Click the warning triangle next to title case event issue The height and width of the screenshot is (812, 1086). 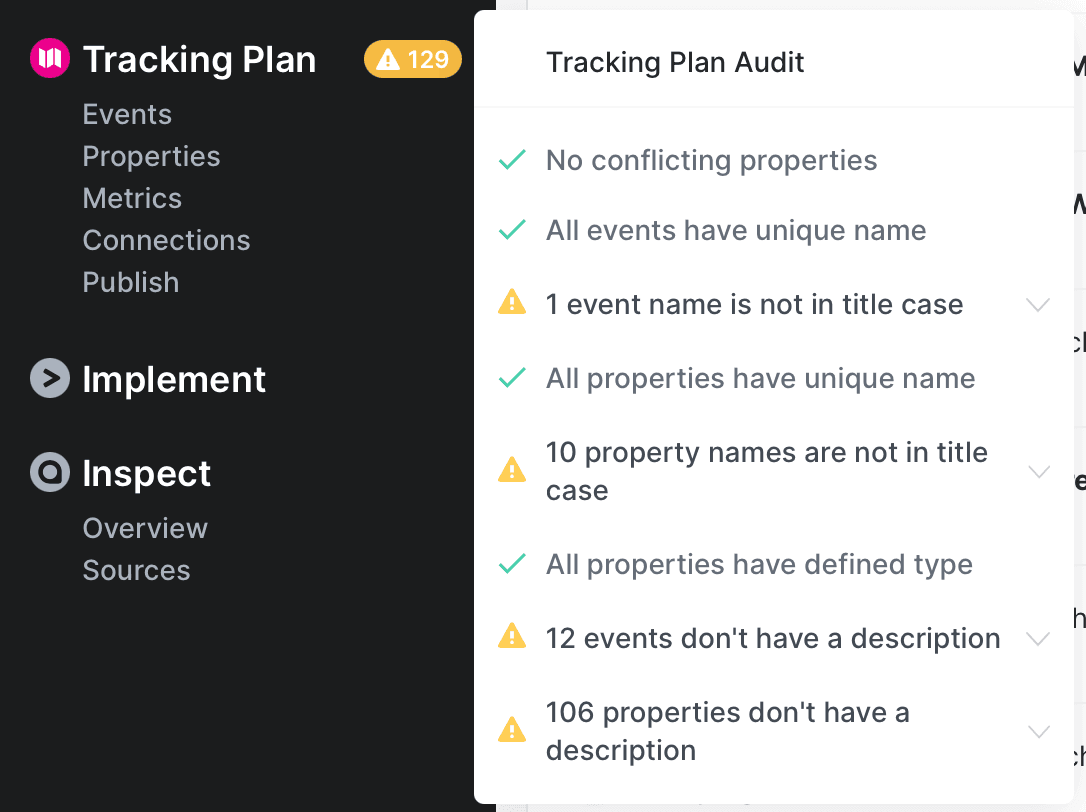512,304
